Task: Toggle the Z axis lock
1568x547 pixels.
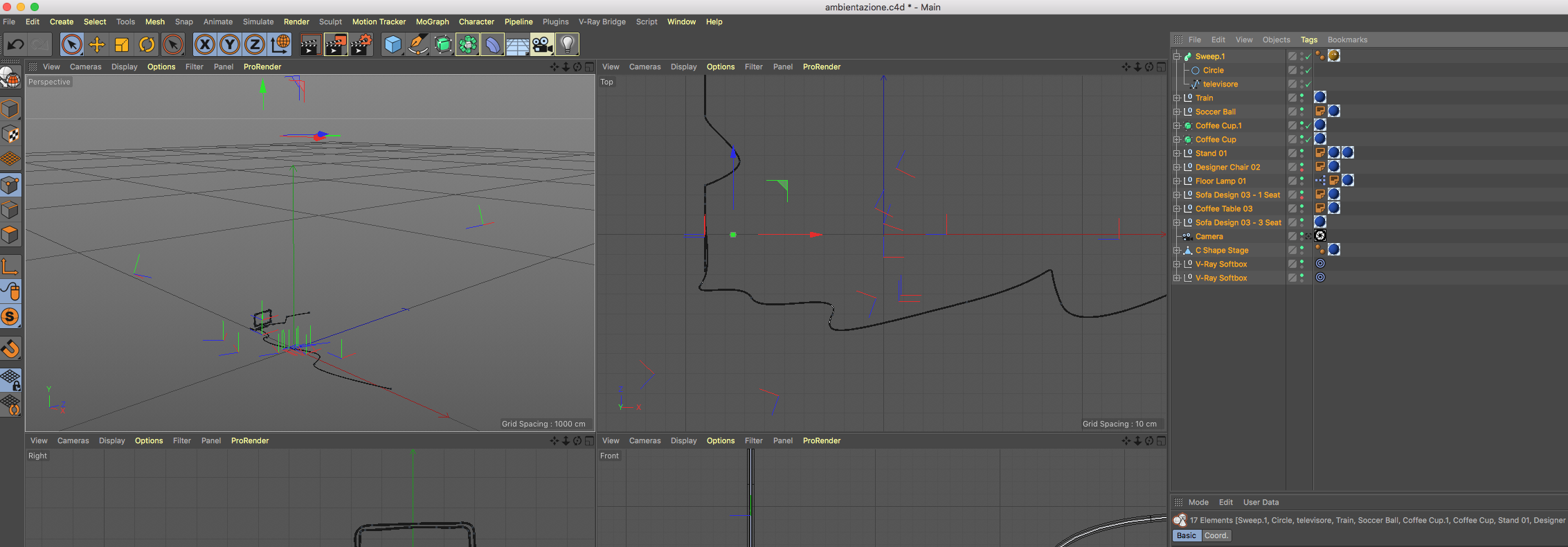Action: click(254, 45)
